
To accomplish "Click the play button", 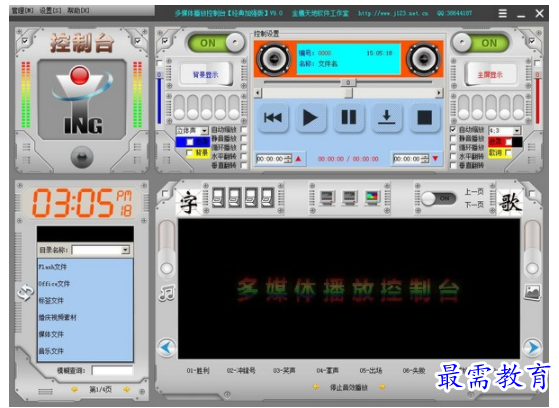I will 310,118.
